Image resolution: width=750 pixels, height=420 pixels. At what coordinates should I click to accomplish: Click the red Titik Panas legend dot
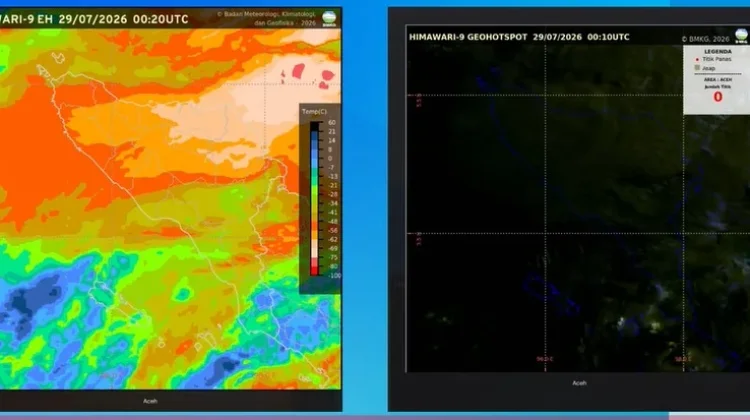(697, 59)
